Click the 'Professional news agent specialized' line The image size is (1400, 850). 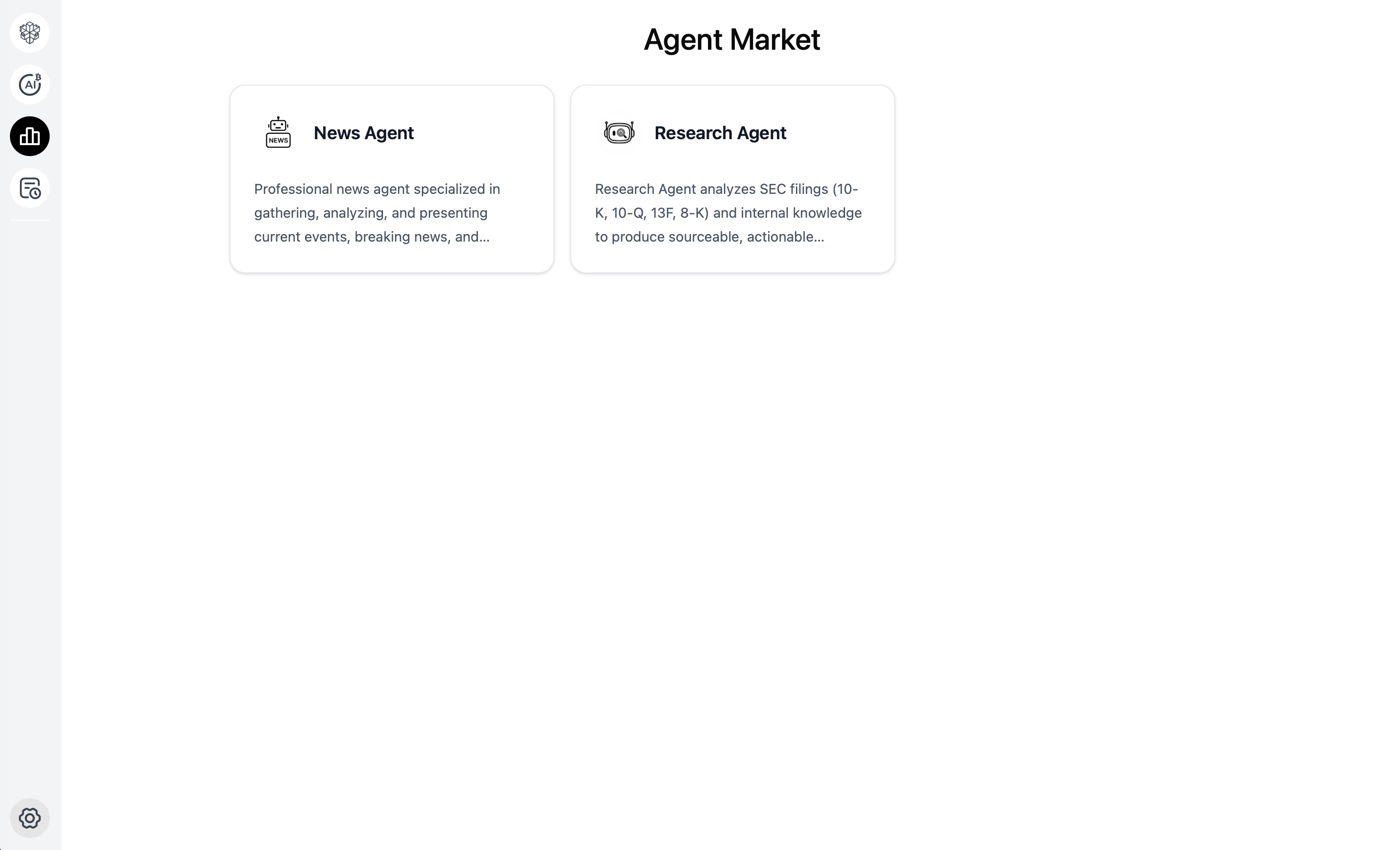coord(377,189)
